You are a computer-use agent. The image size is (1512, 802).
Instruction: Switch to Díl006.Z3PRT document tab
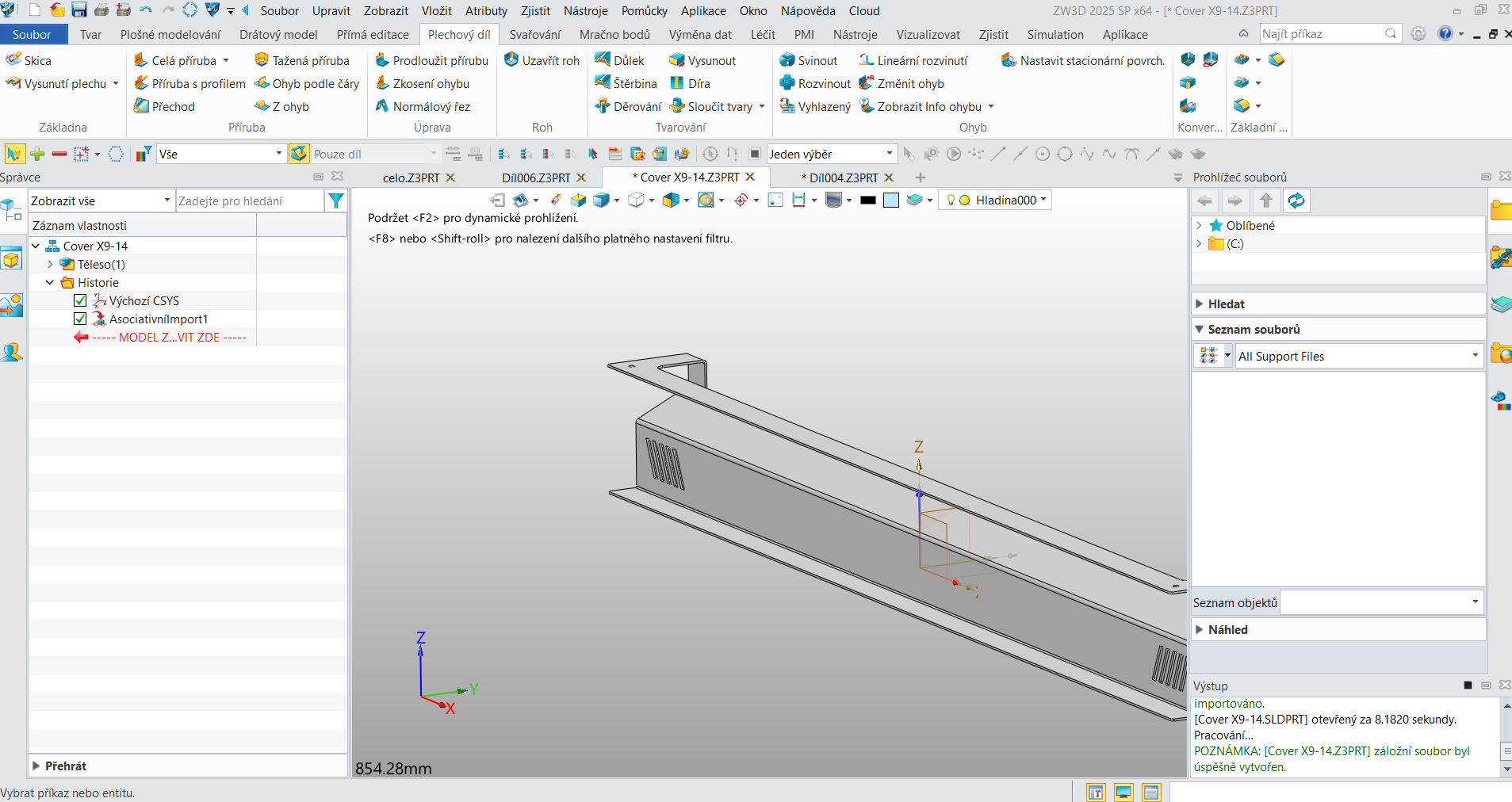coord(536,178)
